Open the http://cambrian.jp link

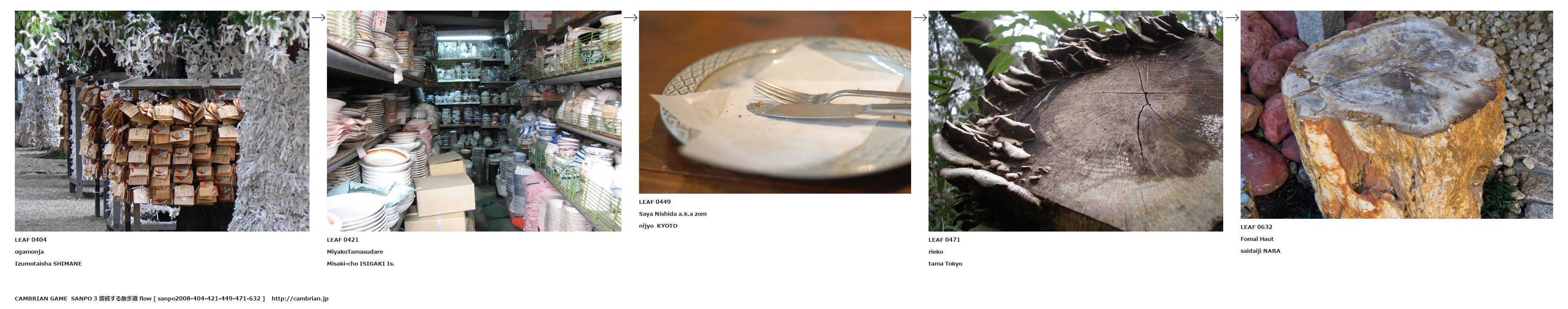click(300, 299)
